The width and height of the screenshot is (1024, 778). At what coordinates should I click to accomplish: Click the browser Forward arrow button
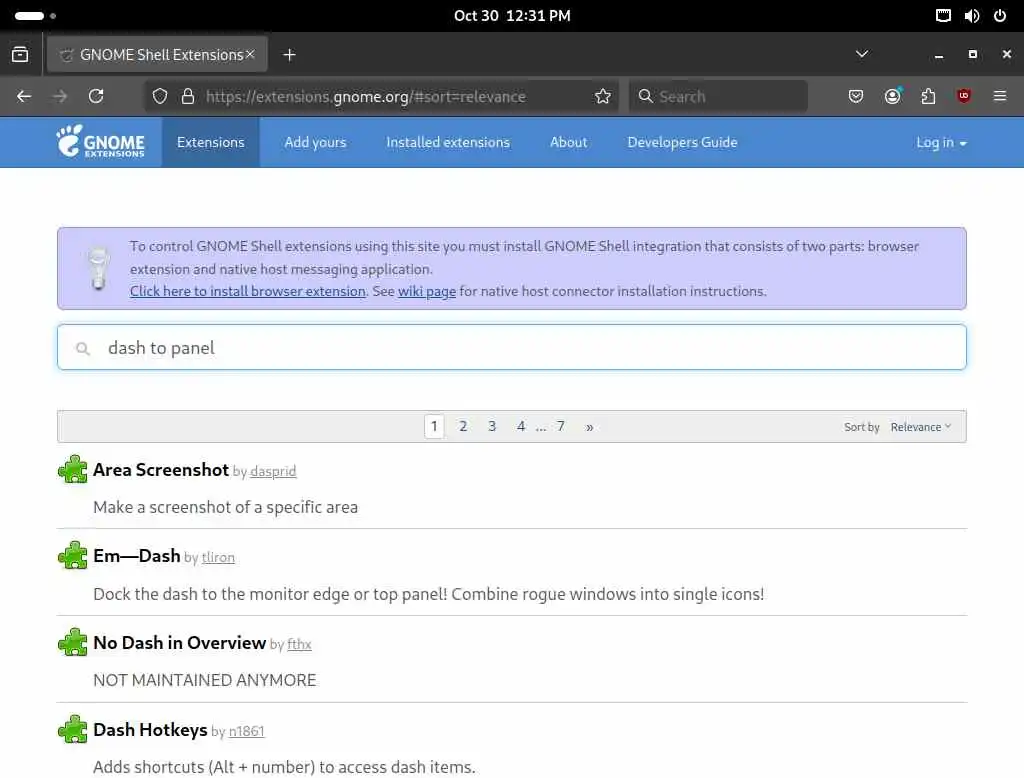[x=60, y=97]
